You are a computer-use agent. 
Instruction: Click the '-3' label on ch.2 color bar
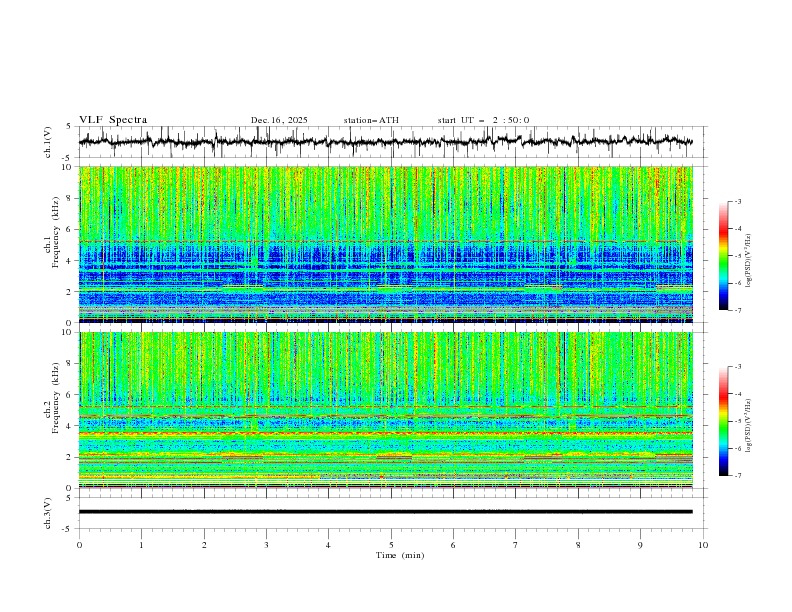pos(737,367)
